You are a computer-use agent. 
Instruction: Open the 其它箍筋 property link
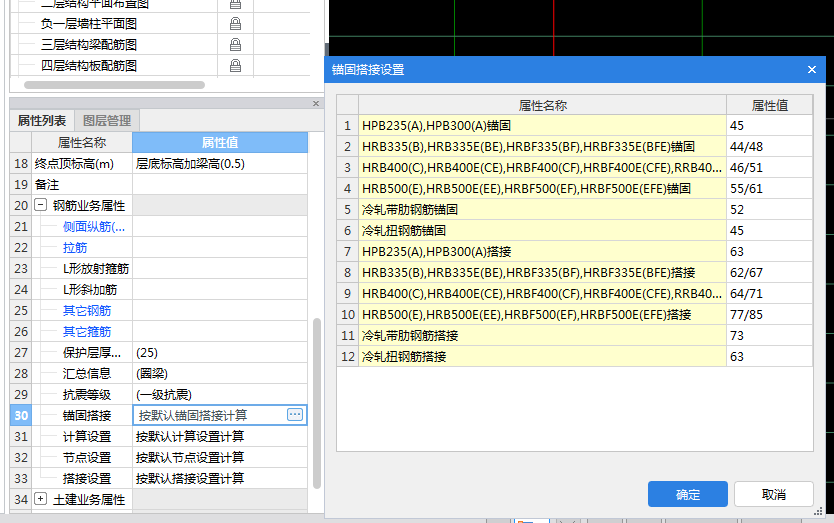[87, 331]
